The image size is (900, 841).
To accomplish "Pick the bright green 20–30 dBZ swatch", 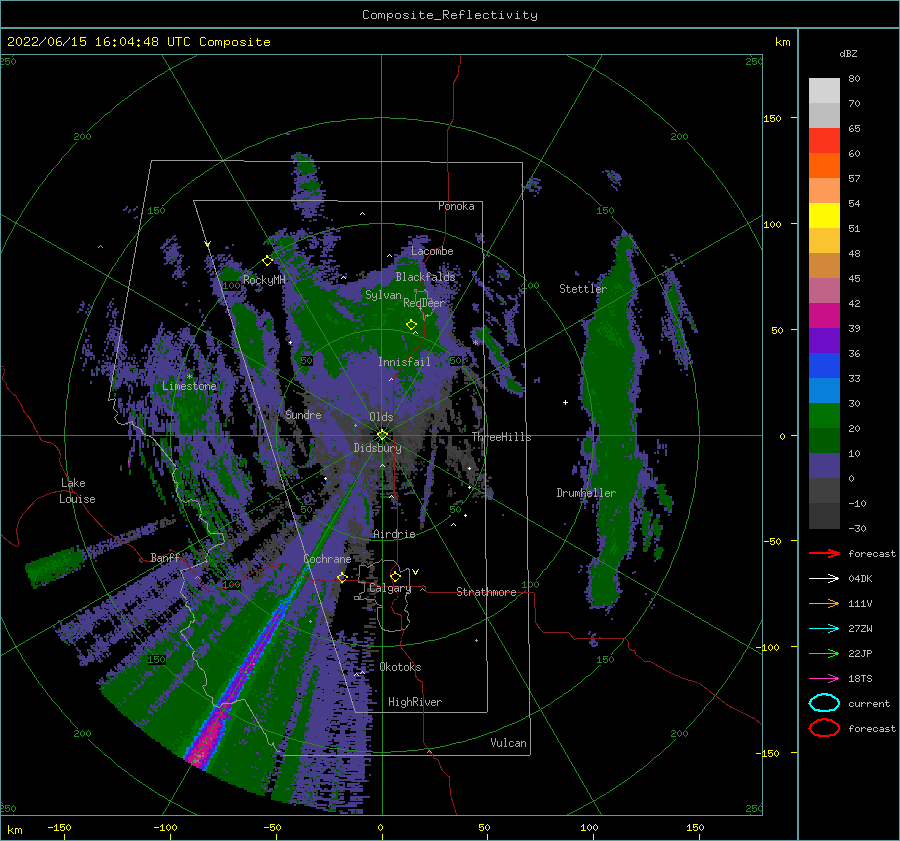I will click(x=824, y=415).
